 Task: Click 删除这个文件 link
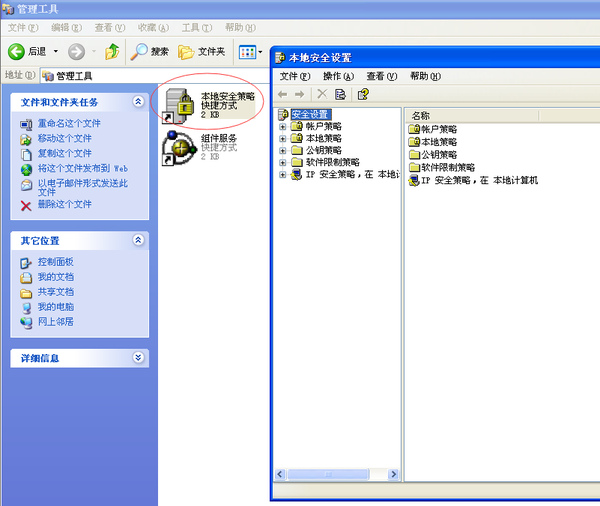(x=64, y=204)
